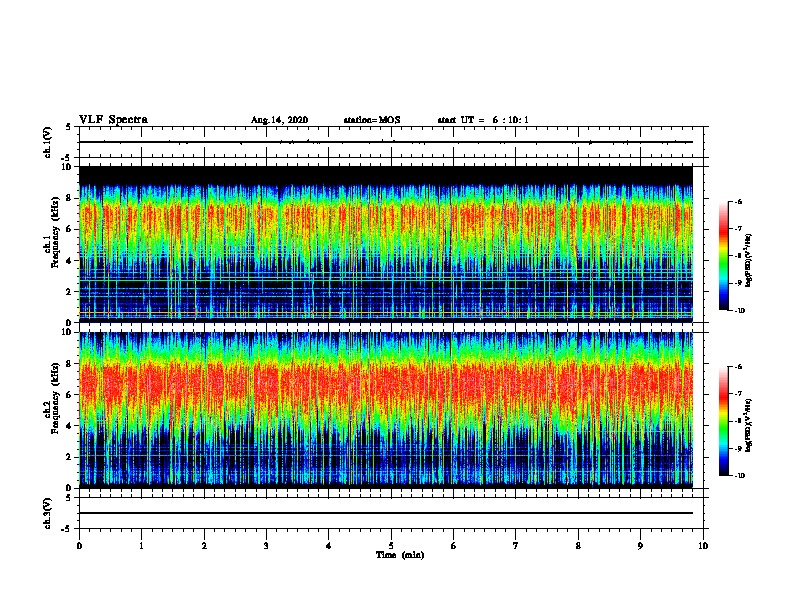The width and height of the screenshot is (792, 612).
Task: Click time axis tick label "8"
Action: (578, 546)
